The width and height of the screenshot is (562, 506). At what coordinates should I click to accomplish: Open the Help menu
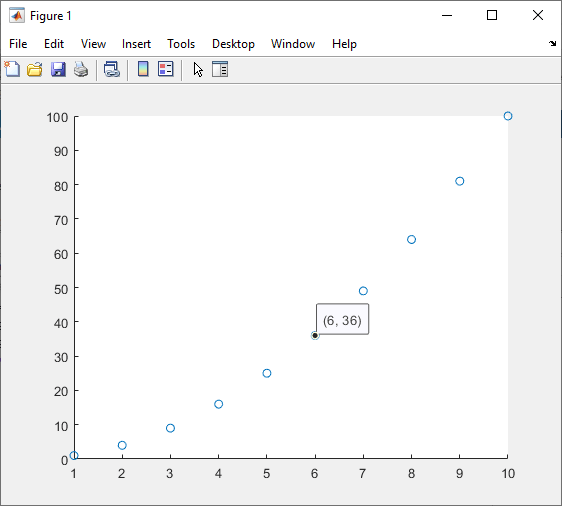coord(344,44)
